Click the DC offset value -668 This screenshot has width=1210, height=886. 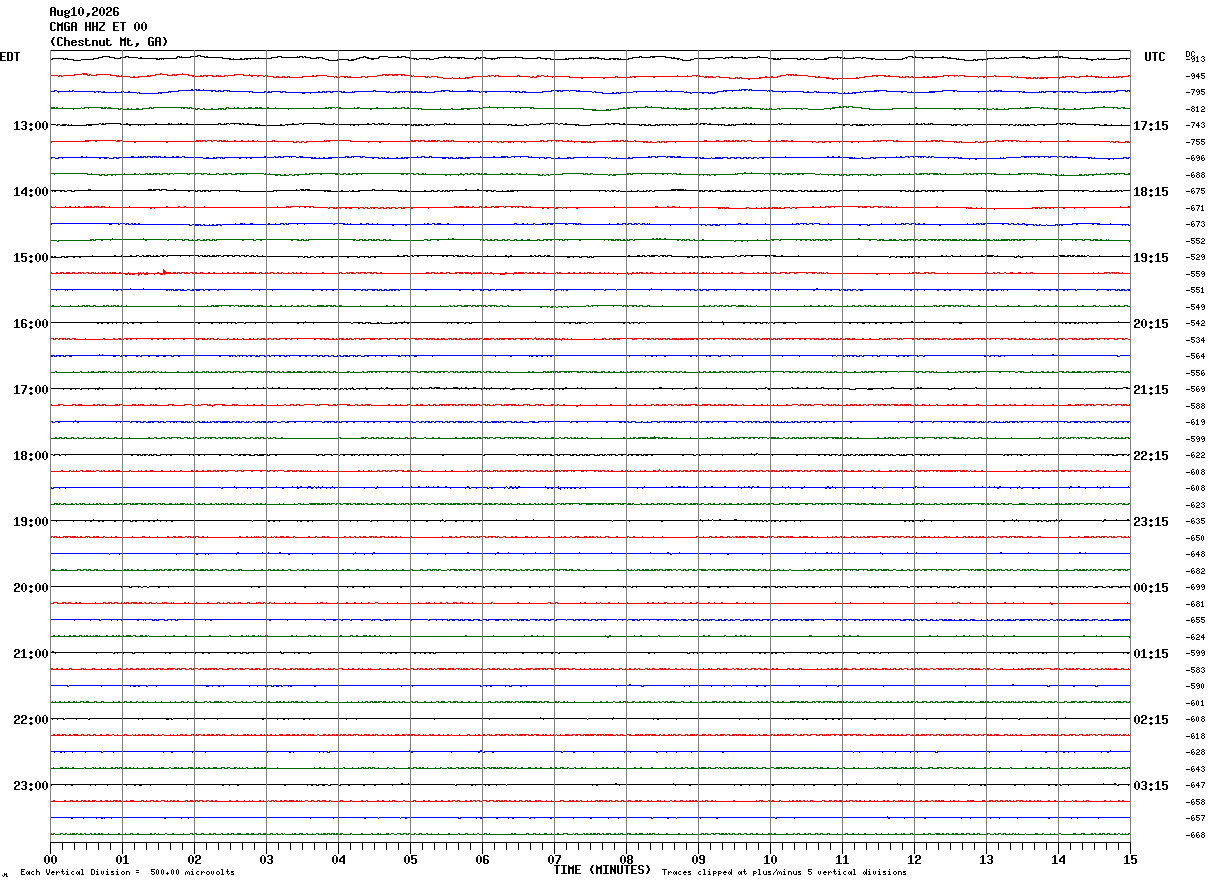click(x=1195, y=835)
